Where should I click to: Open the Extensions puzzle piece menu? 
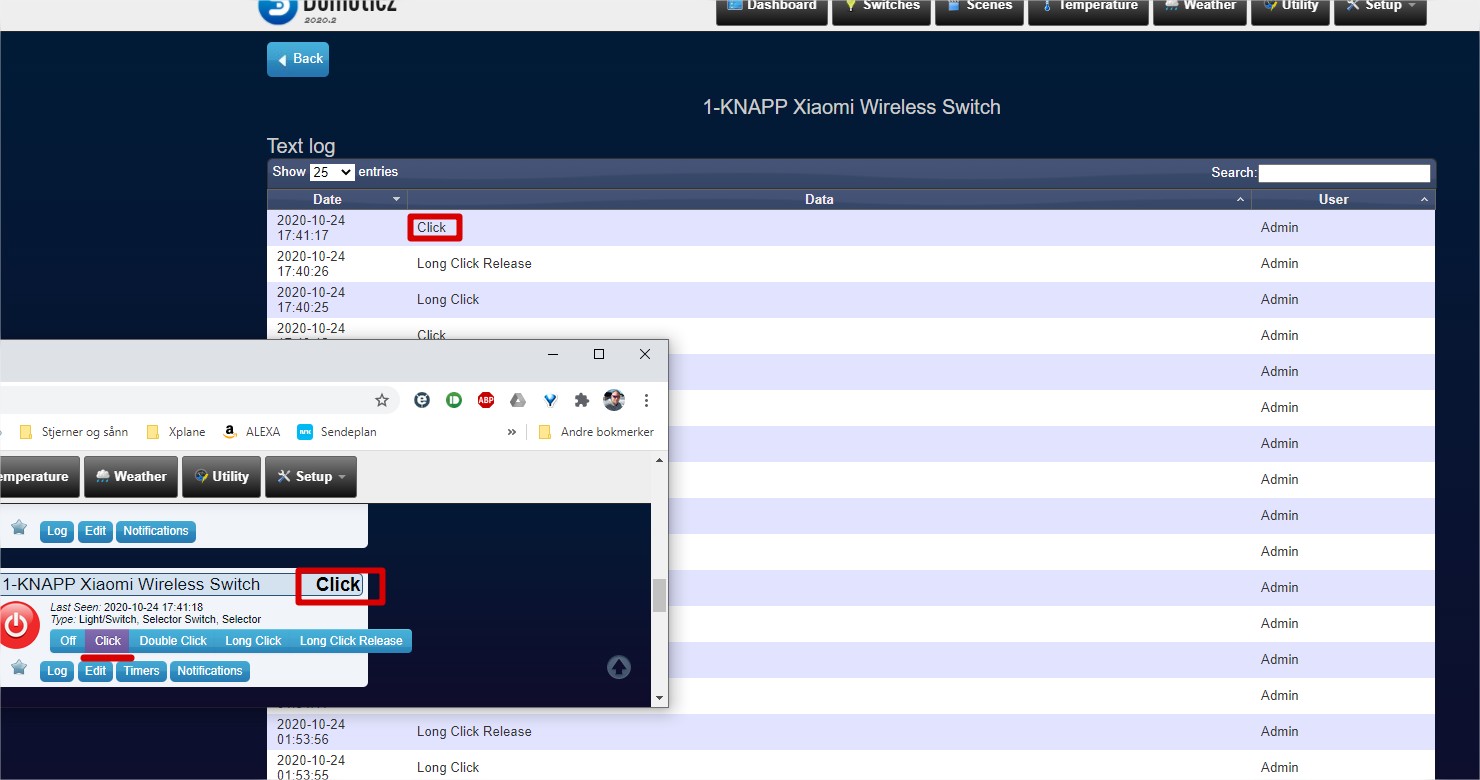tap(582, 400)
